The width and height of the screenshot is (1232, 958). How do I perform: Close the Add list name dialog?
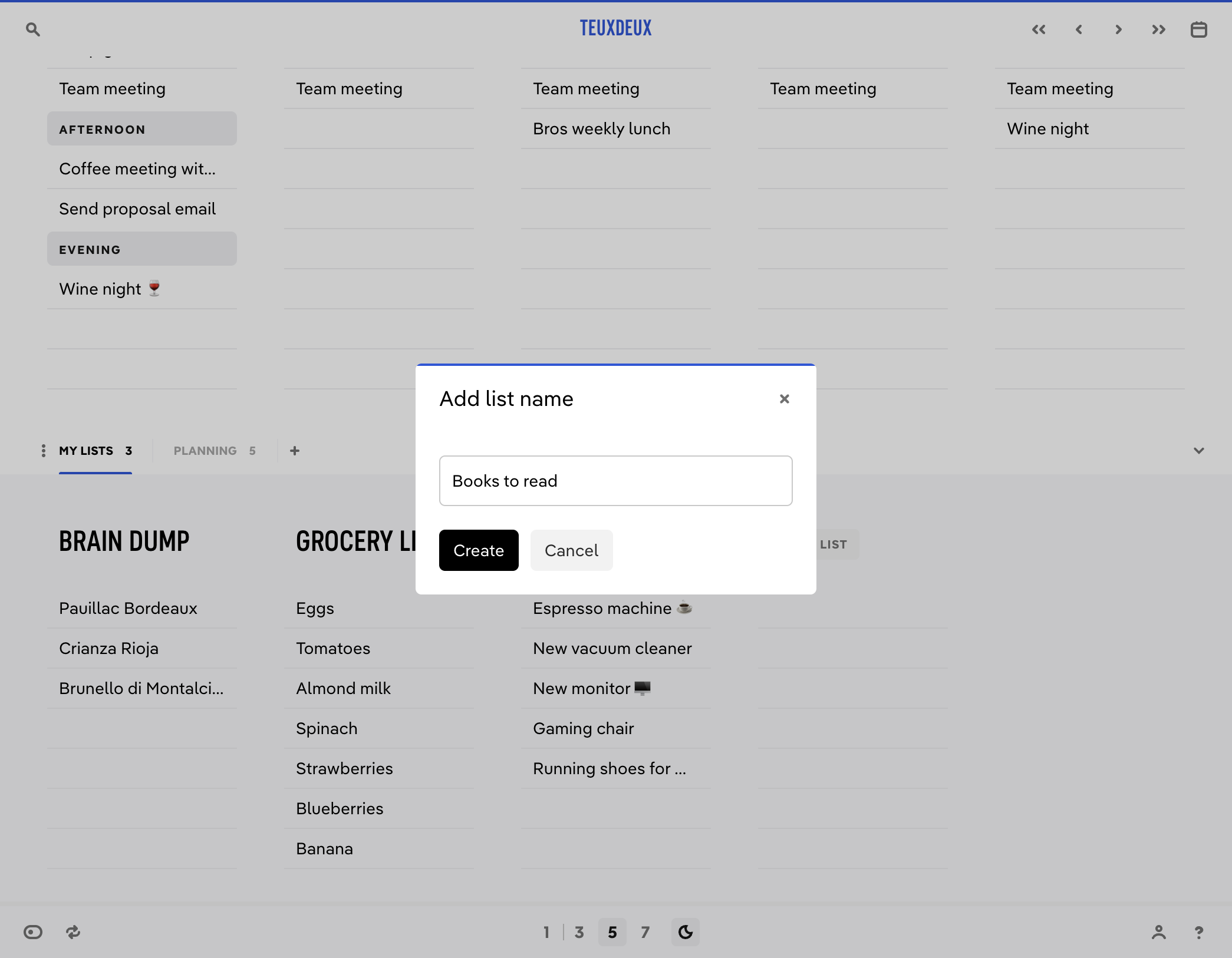click(x=784, y=399)
